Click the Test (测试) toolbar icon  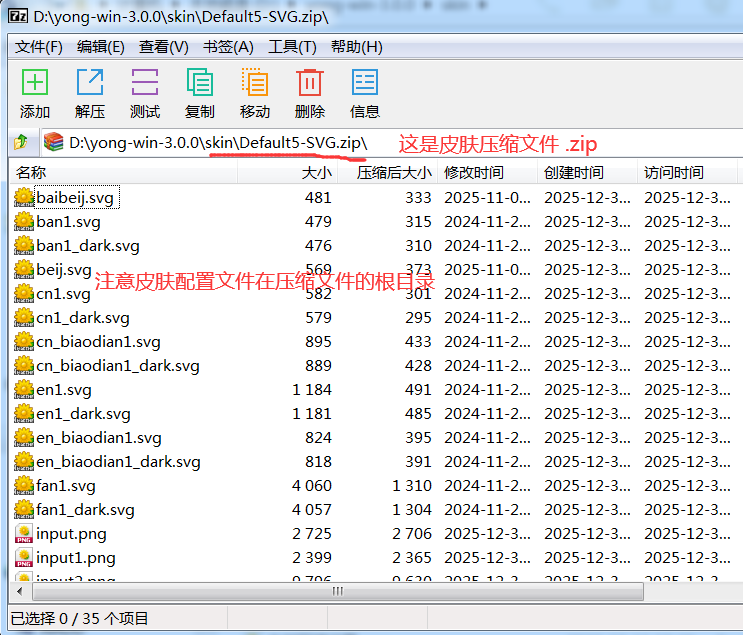(145, 83)
